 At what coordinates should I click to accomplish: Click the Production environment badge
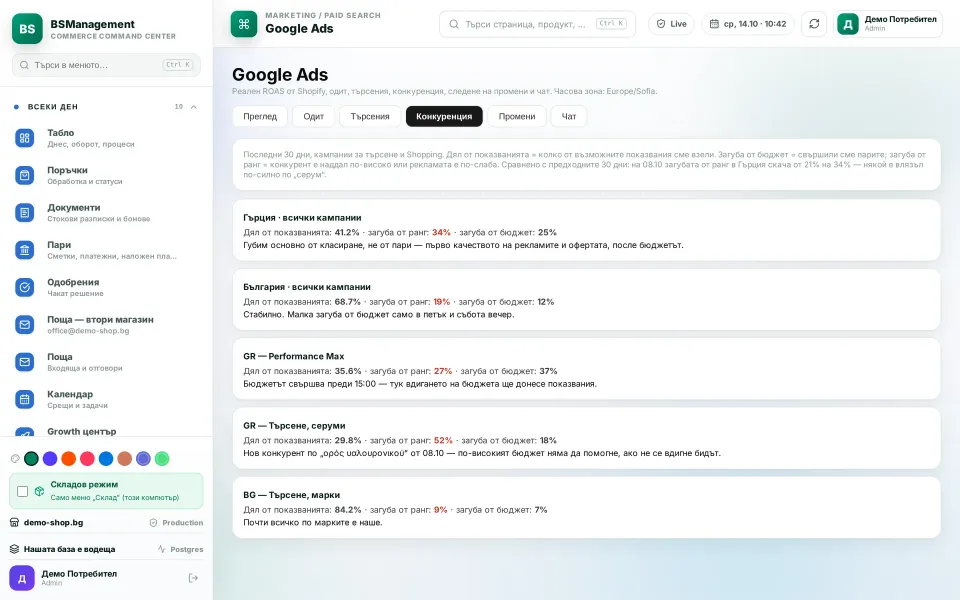point(176,523)
